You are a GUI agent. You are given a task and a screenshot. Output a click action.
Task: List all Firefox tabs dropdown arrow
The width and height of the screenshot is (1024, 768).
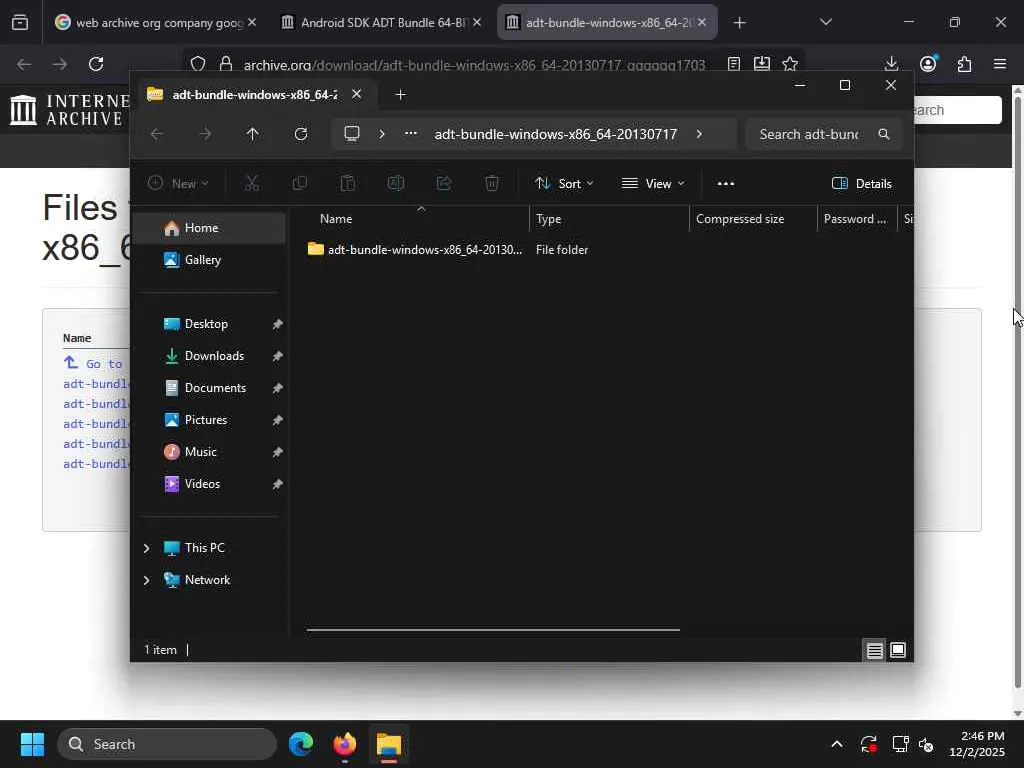click(825, 22)
